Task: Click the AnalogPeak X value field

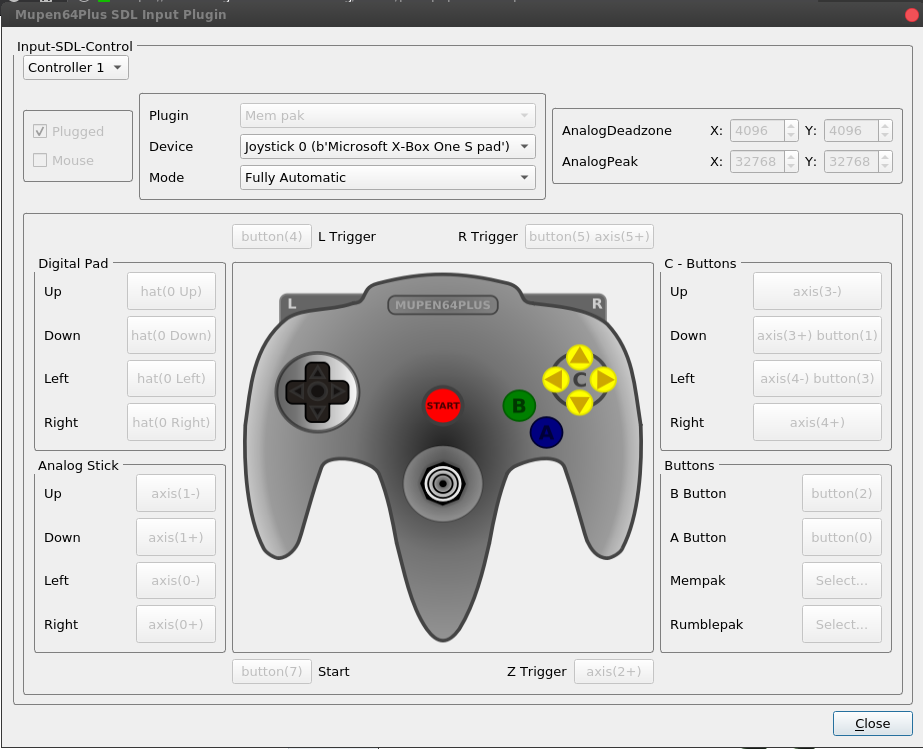Action: pyautogui.click(x=757, y=161)
